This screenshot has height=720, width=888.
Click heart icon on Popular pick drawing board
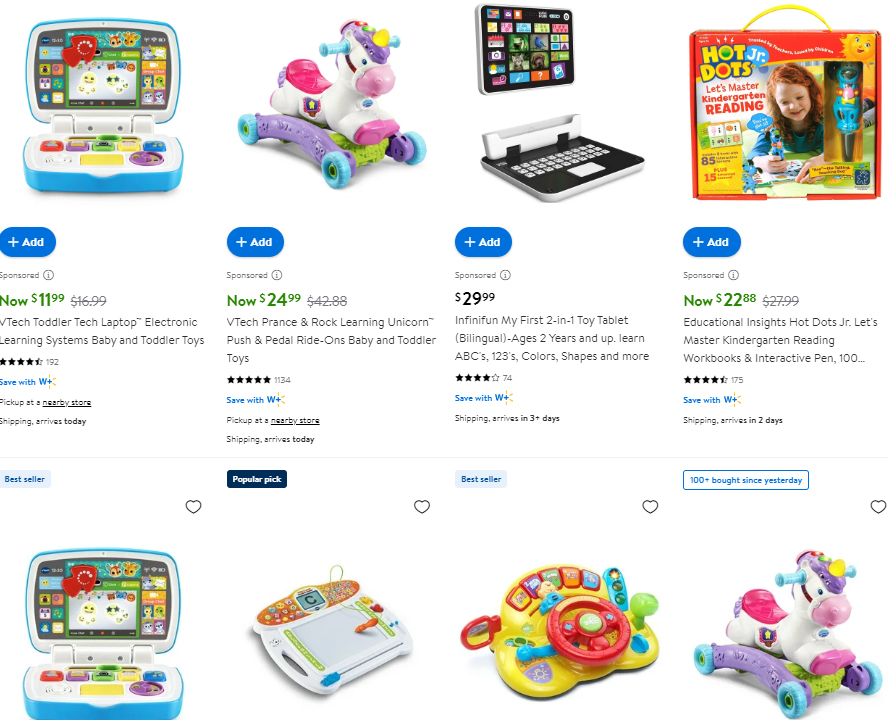[x=422, y=506]
